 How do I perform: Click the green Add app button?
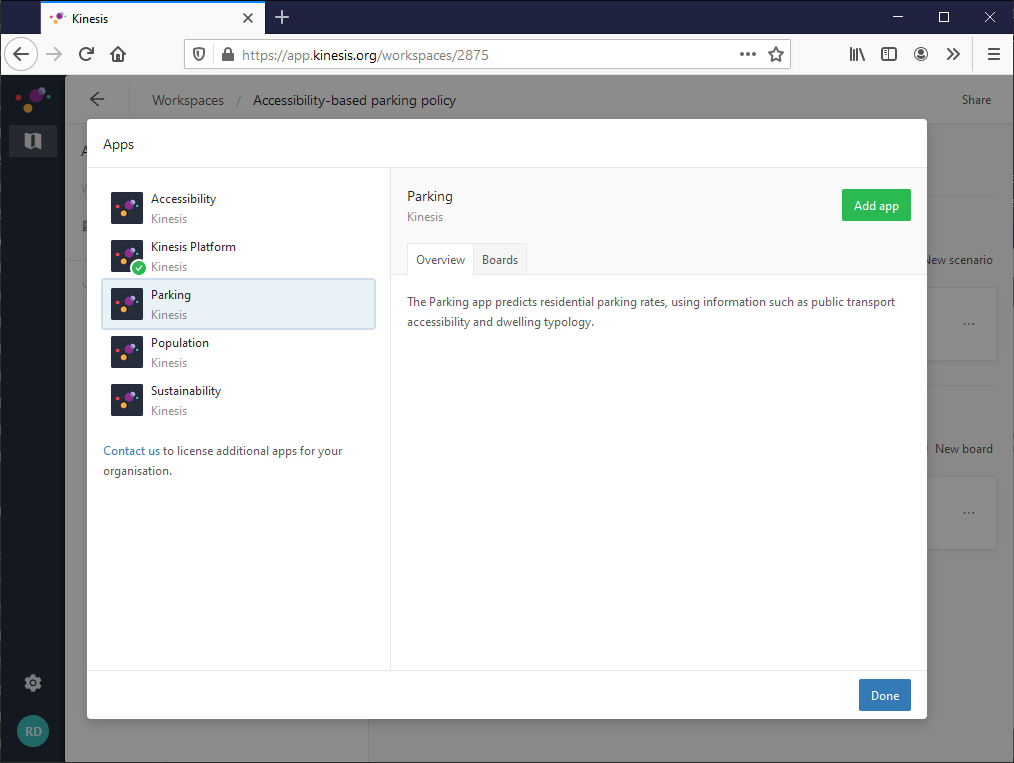[x=876, y=205]
